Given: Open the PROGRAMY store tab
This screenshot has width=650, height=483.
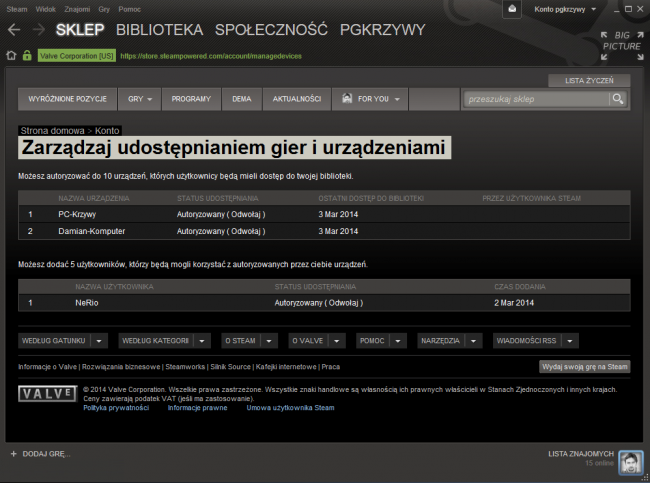Looking at the screenshot, I should click(191, 99).
